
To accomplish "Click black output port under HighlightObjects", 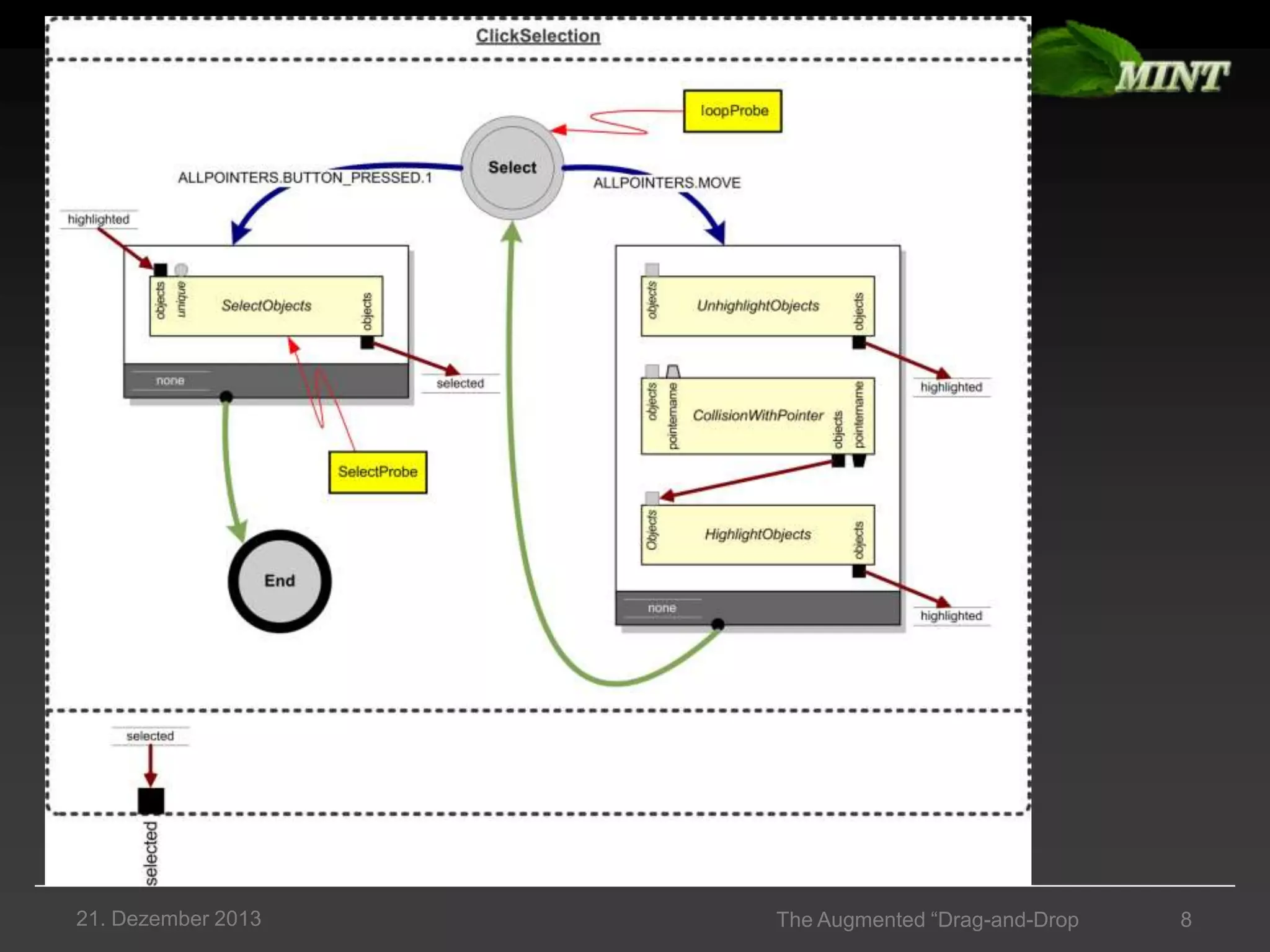I will click(859, 571).
